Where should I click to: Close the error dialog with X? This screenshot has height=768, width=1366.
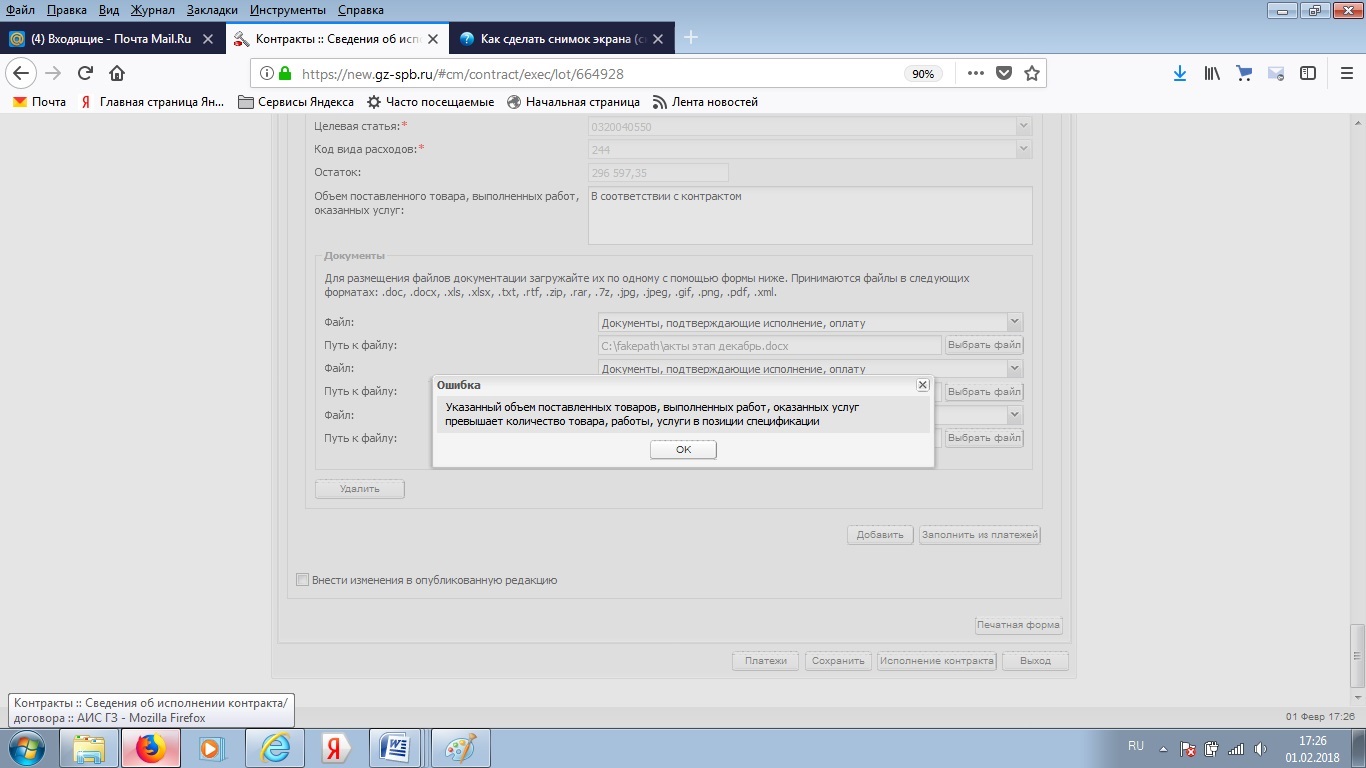point(923,385)
